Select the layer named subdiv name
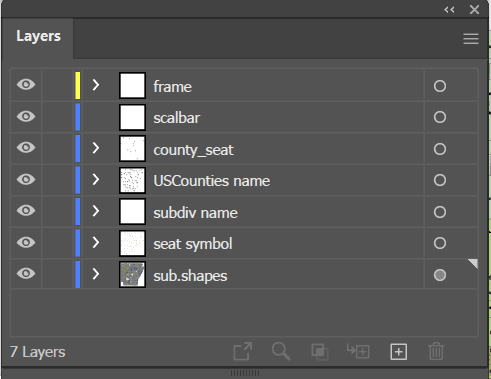This screenshot has height=379, width=491. pyautogui.click(x=195, y=213)
